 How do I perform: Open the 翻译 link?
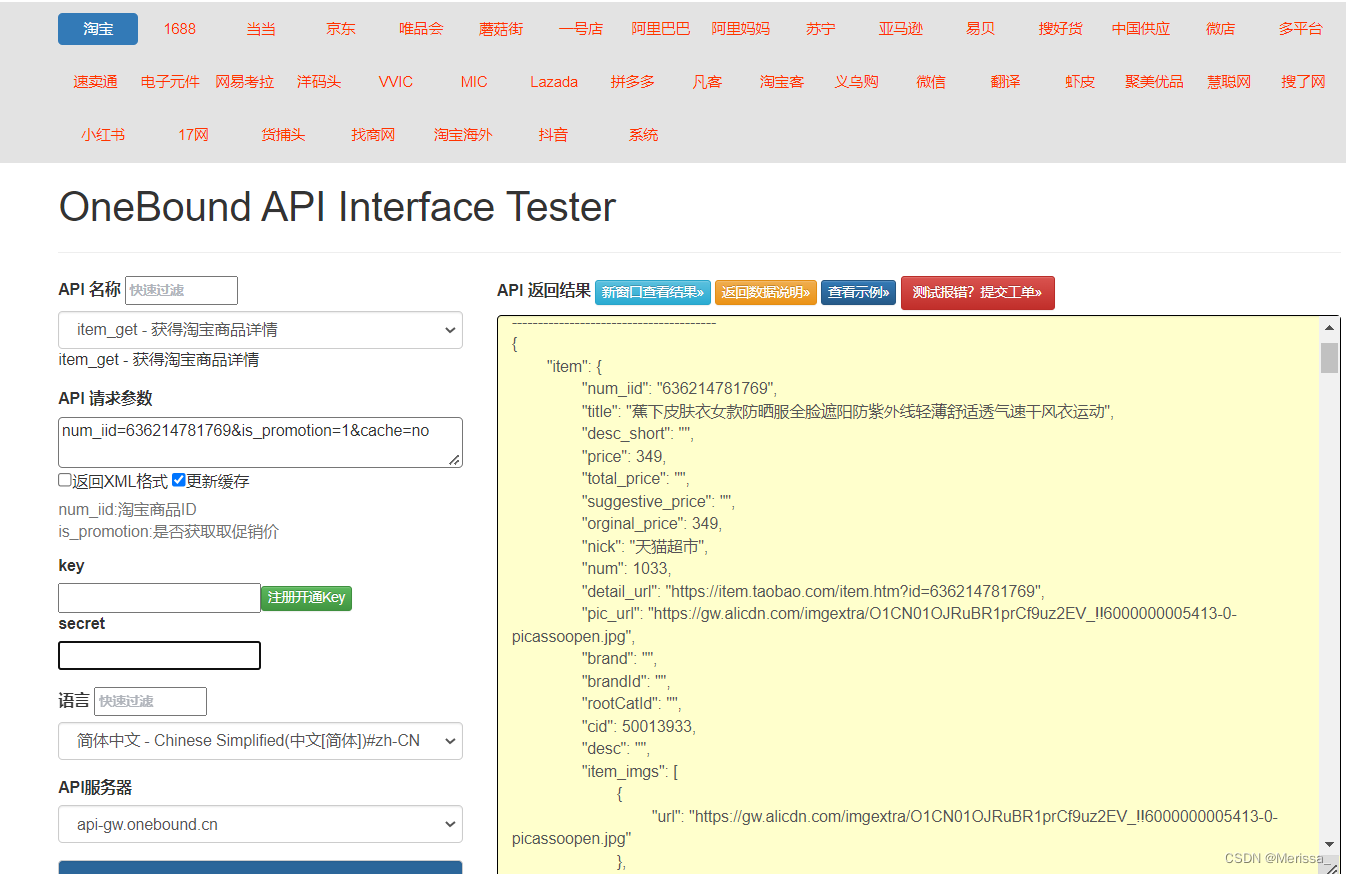(1006, 82)
